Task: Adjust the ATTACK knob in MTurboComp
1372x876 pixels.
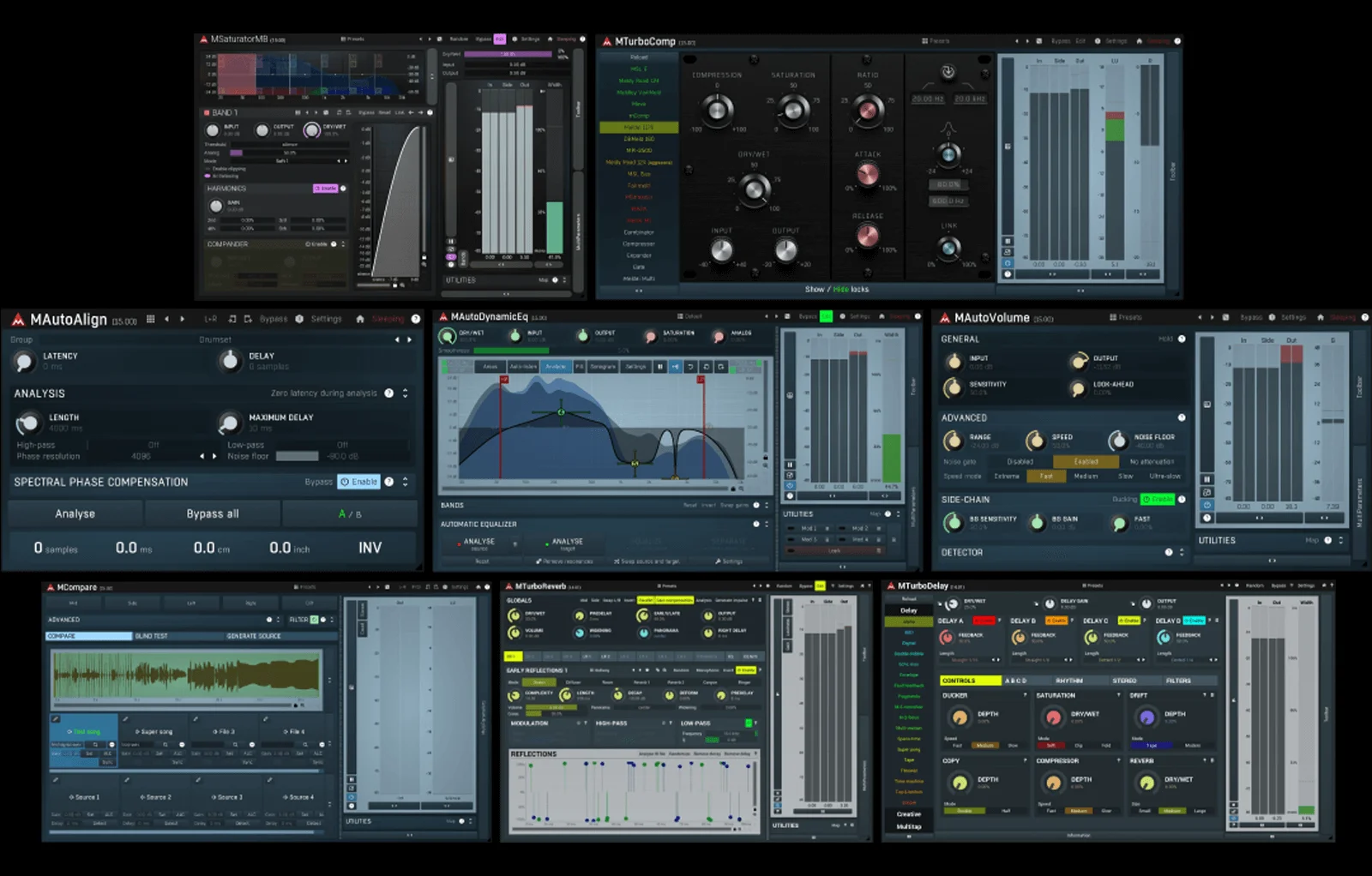Action: tap(868, 176)
